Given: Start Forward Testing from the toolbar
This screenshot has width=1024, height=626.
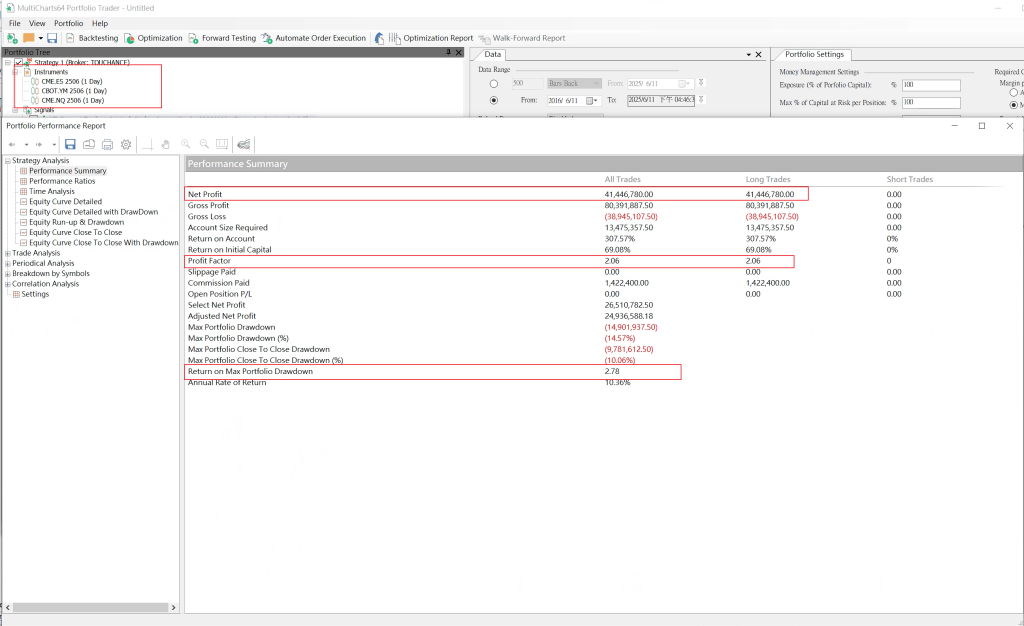Looking at the screenshot, I should [222, 38].
